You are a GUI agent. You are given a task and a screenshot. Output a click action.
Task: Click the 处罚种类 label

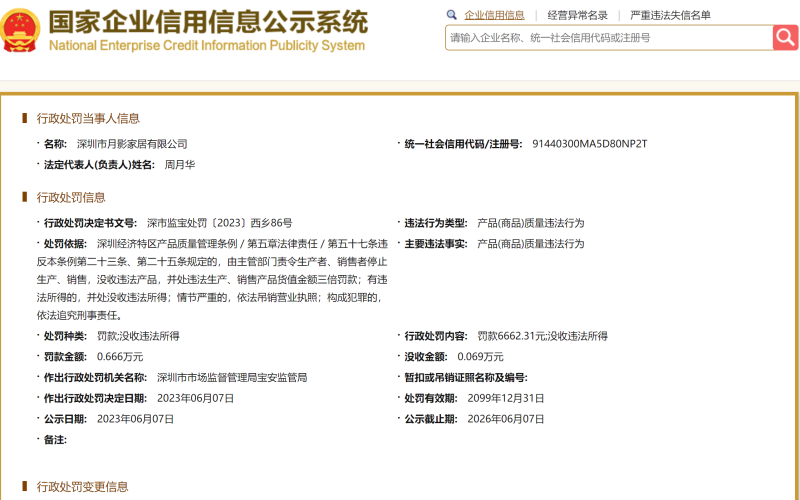pyautogui.click(x=65, y=336)
